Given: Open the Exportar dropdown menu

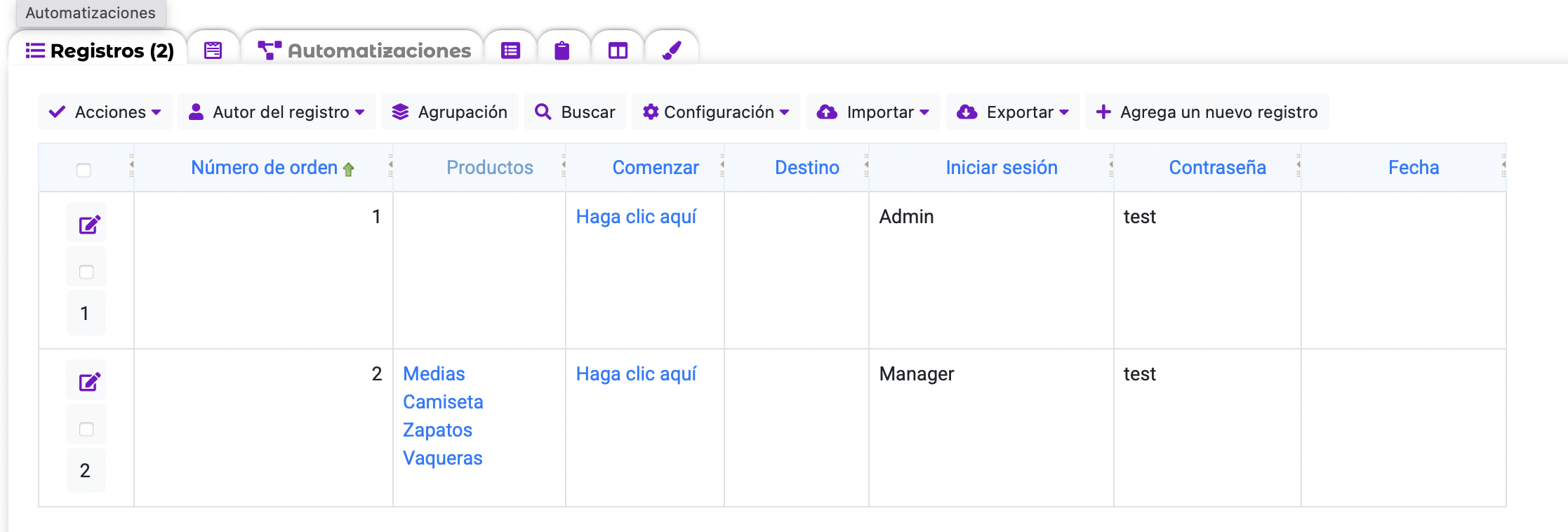Looking at the screenshot, I should click(1013, 112).
